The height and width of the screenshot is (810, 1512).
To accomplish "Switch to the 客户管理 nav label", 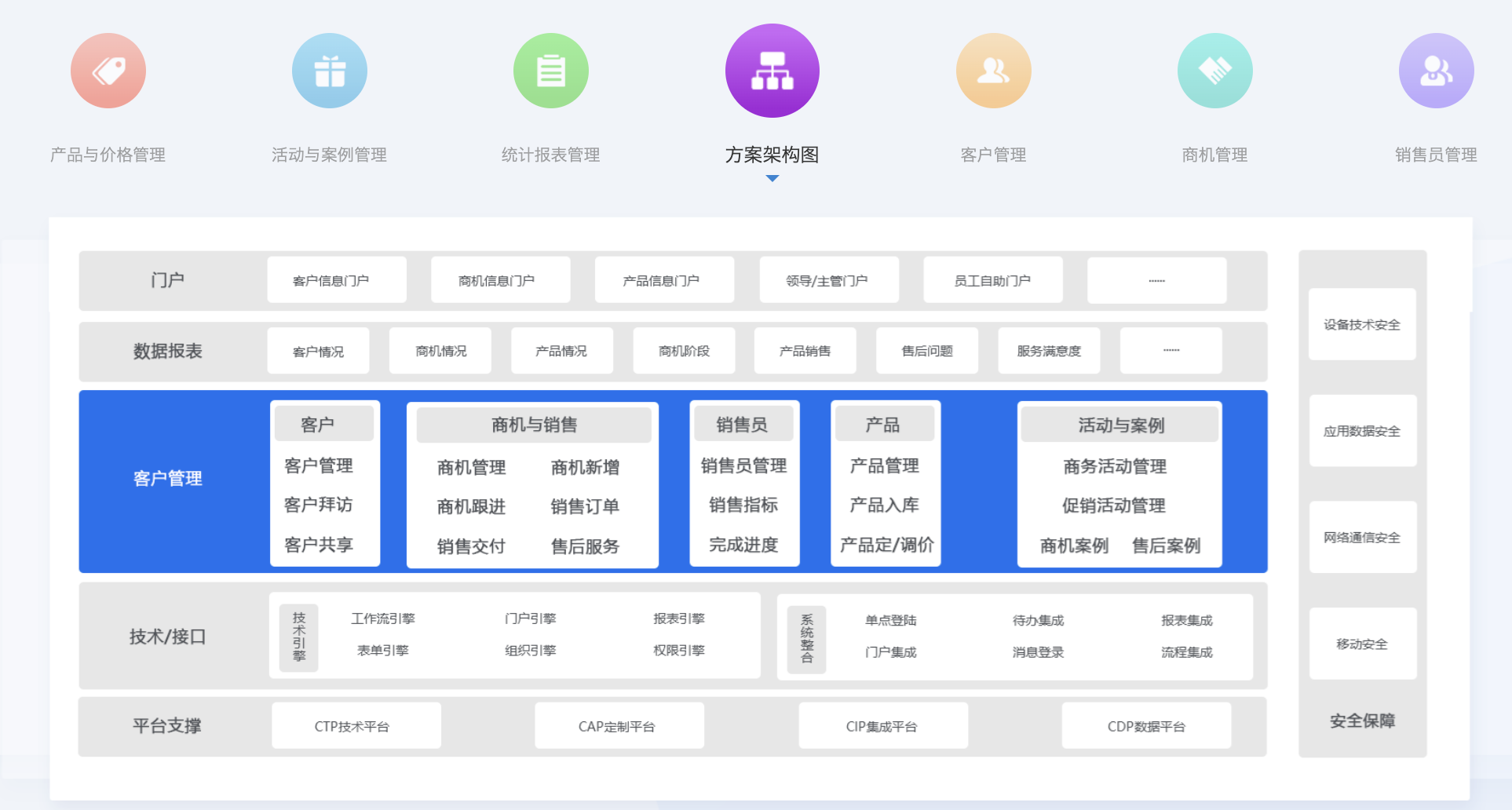I will 992,155.
